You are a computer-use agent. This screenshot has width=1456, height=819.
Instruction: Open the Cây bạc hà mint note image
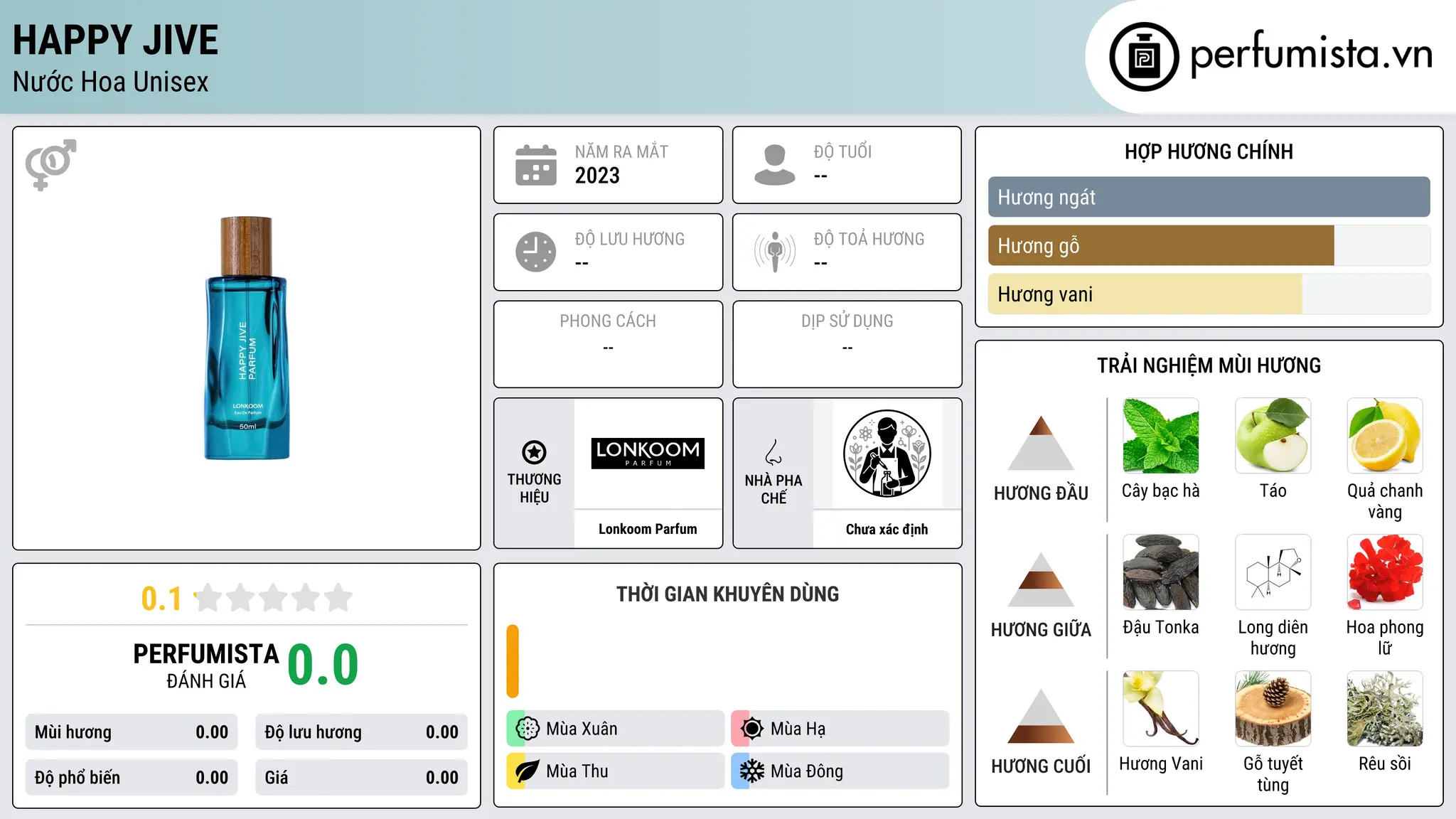click(x=1160, y=436)
